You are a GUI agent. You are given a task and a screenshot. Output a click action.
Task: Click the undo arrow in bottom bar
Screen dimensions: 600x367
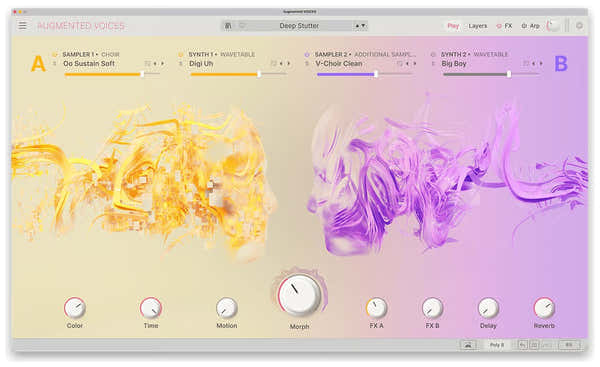523,345
